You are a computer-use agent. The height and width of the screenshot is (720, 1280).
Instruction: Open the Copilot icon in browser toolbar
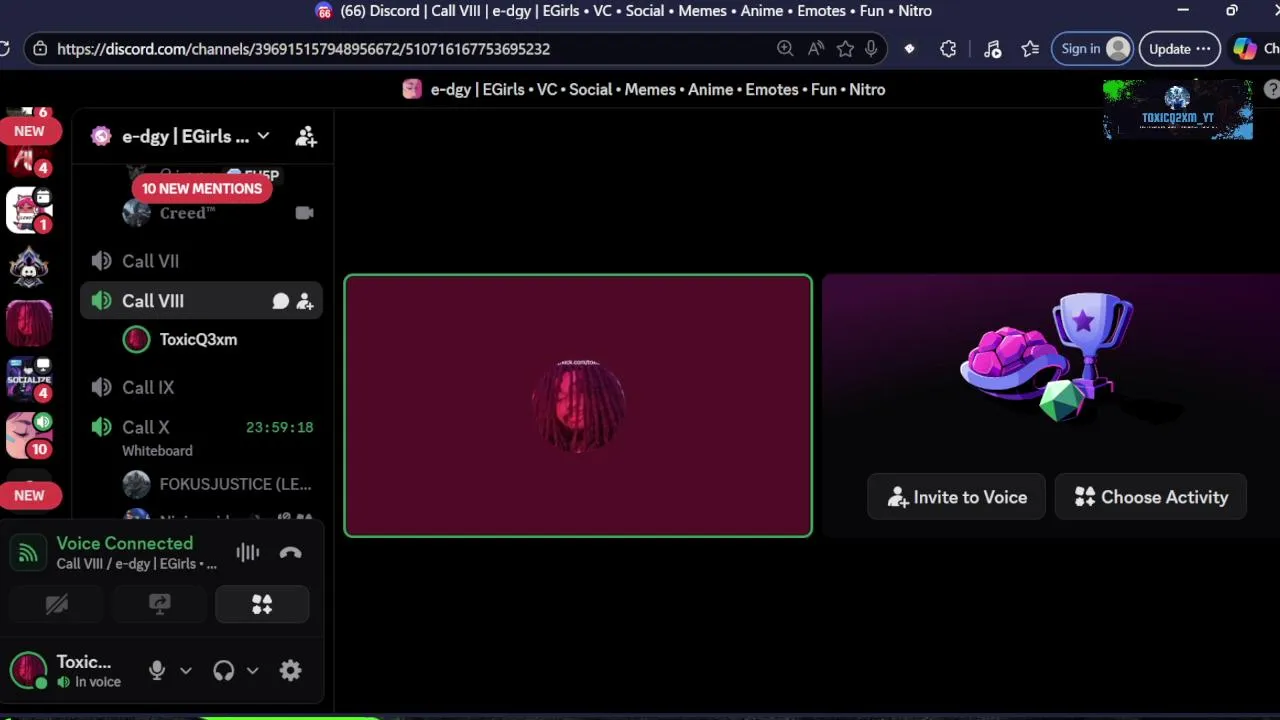point(1245,48)
